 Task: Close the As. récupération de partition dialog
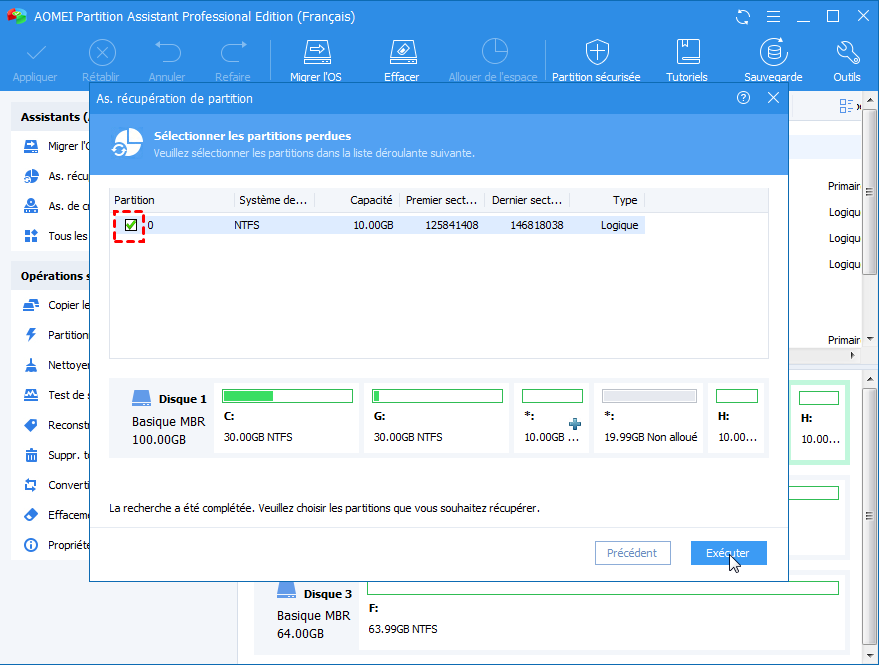click(x=774, y=98)
